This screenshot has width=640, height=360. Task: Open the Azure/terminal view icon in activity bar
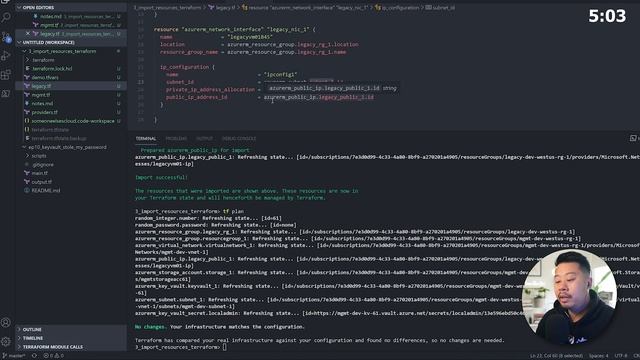click(x=6, y=93)
